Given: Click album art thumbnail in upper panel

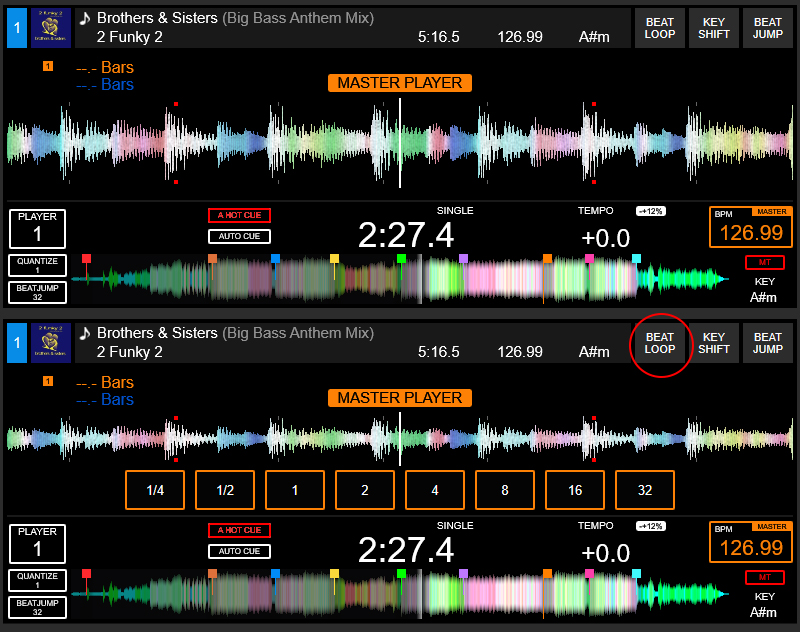Looking at the screenshot, I should click(x=51, y=28).
